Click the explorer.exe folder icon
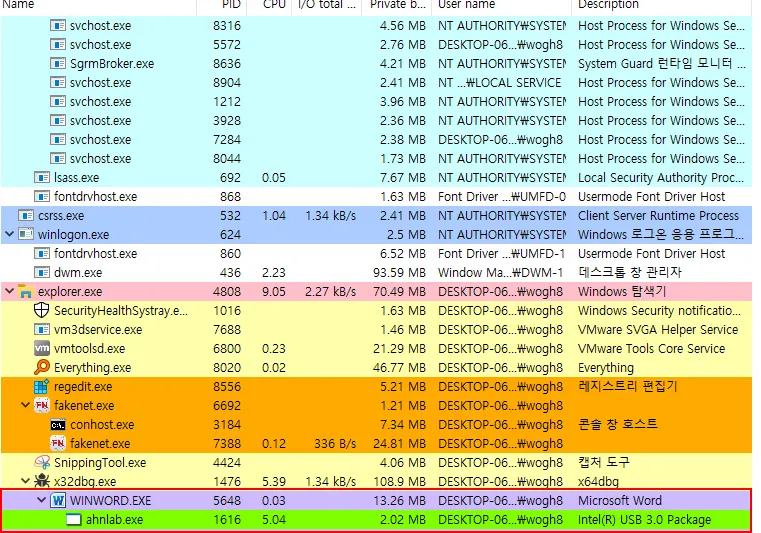This screenshot has height=533, width=761. [x=25, y=291]
